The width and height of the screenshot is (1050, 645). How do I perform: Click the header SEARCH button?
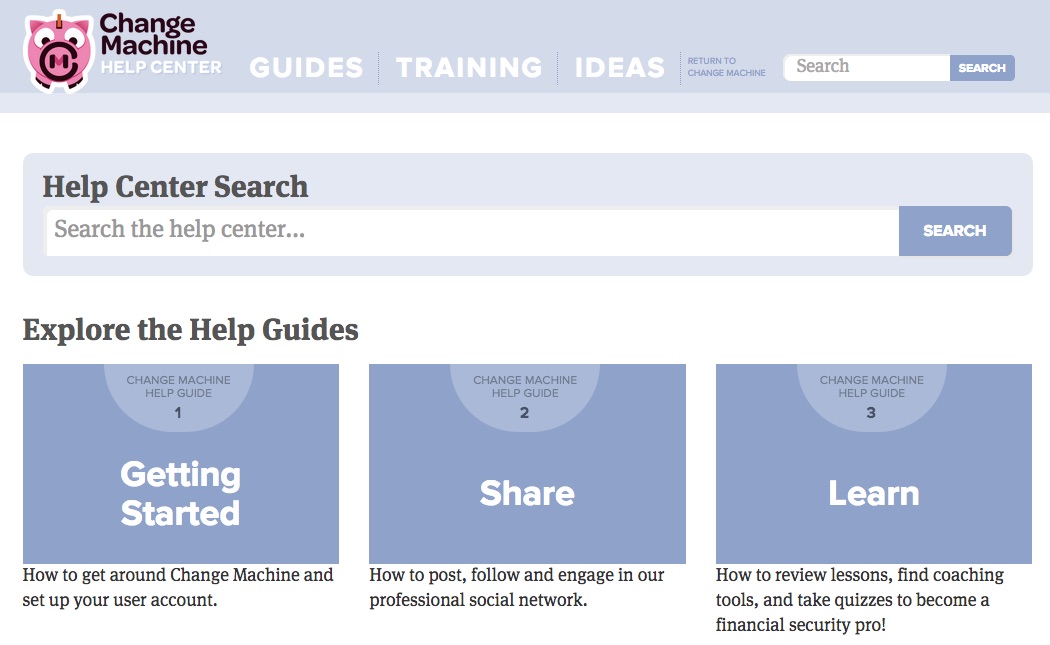click(982, 68)
